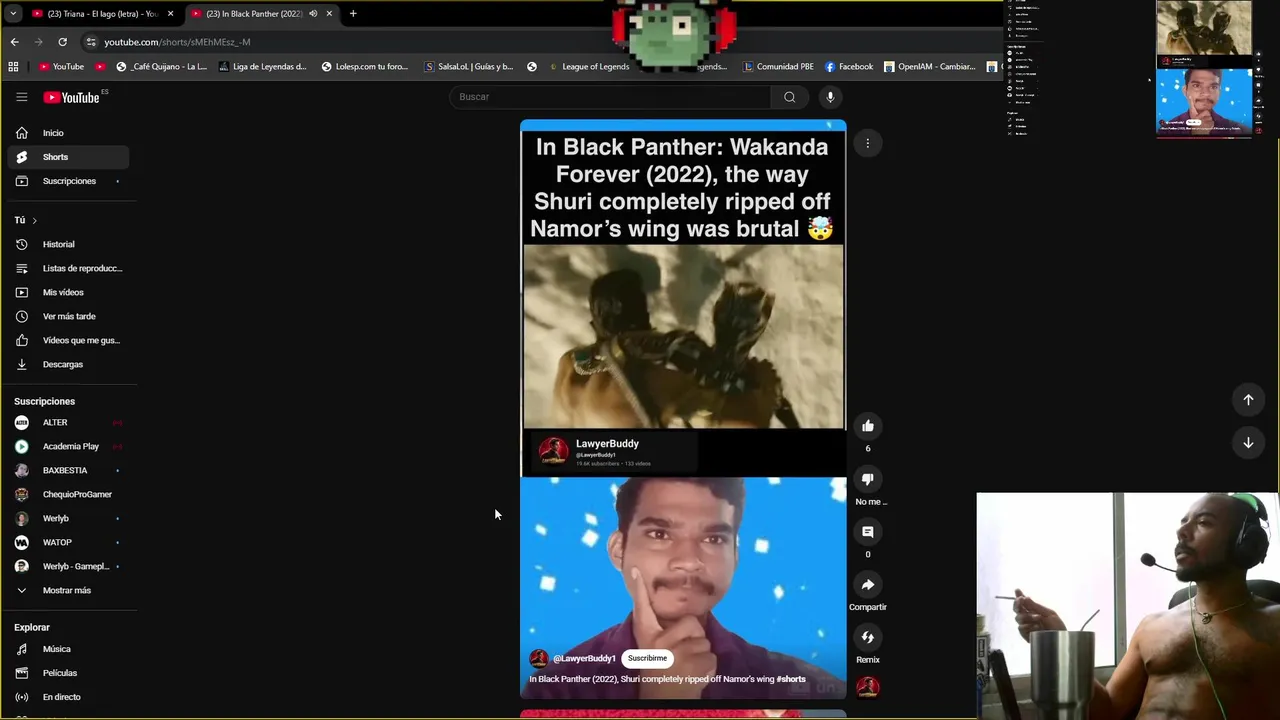The image size is (1280, 720).
Task: Remix this short
Action: (868, 637)
